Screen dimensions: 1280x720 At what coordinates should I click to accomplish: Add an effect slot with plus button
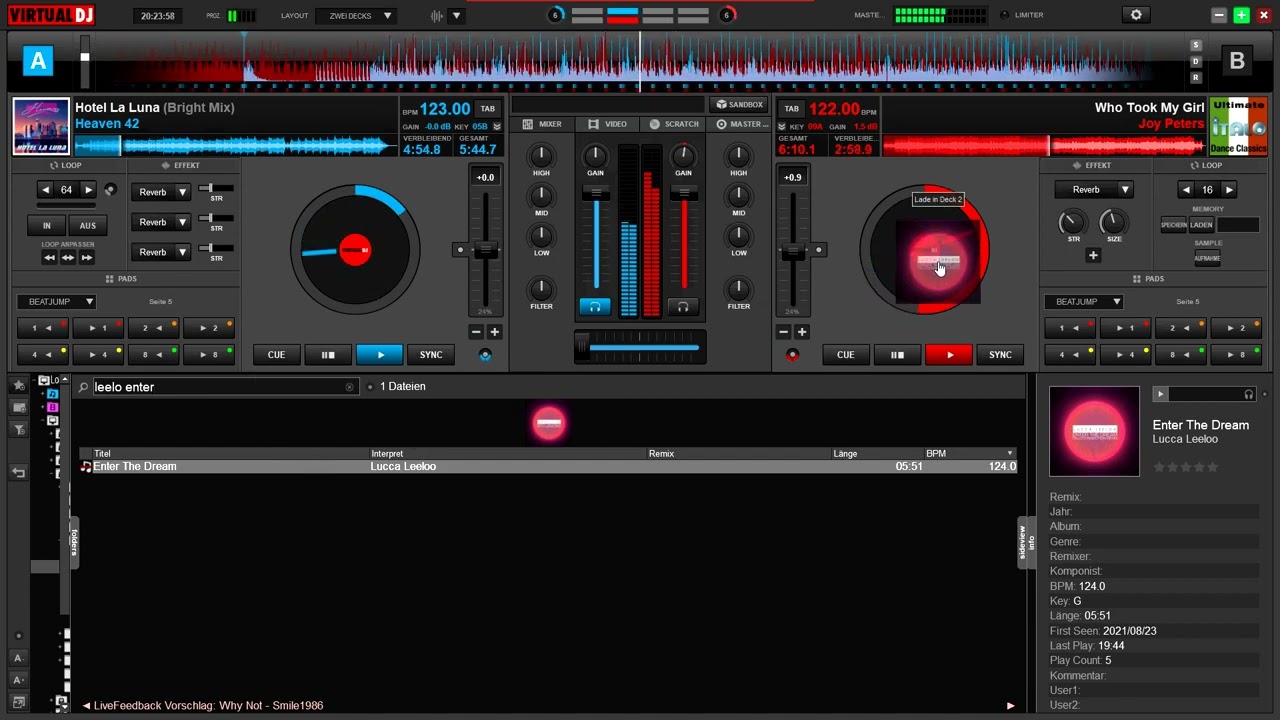pos(1093,255)
